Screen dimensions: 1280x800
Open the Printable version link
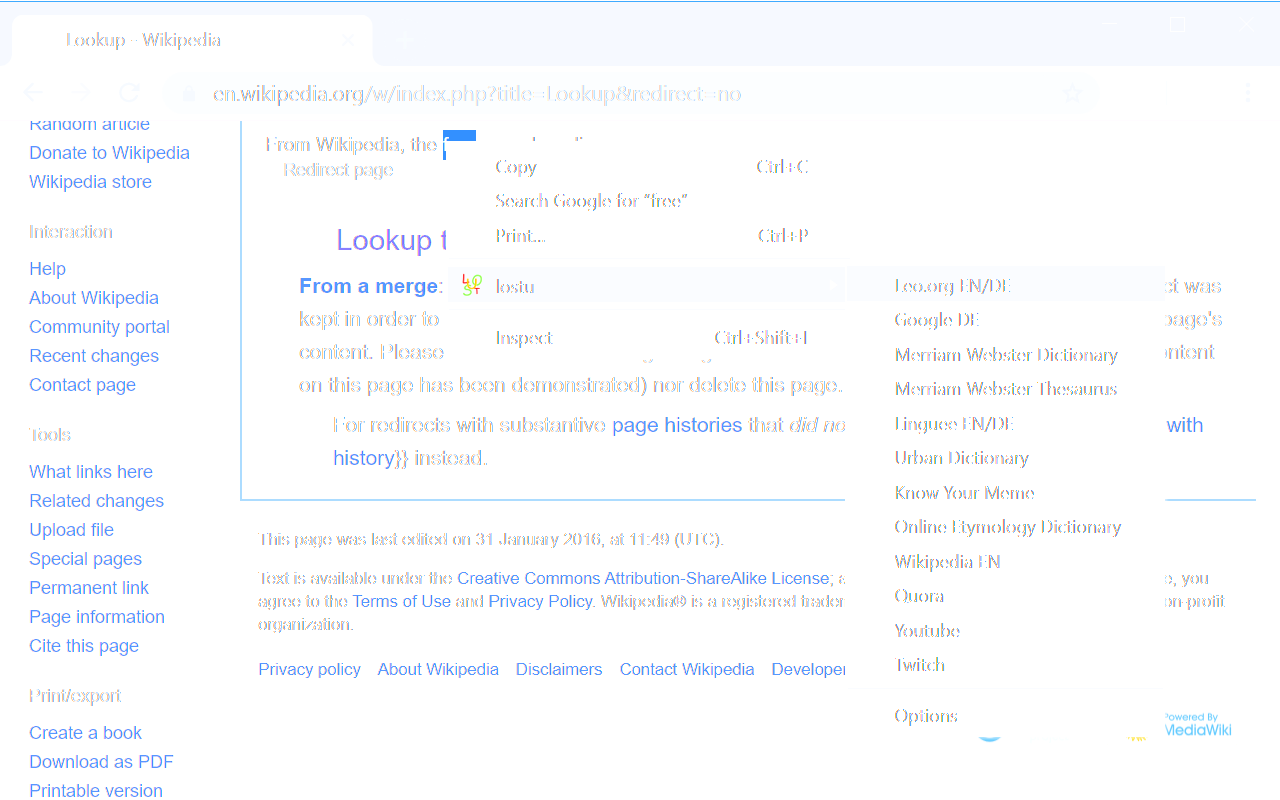click(x=96, y=791)
